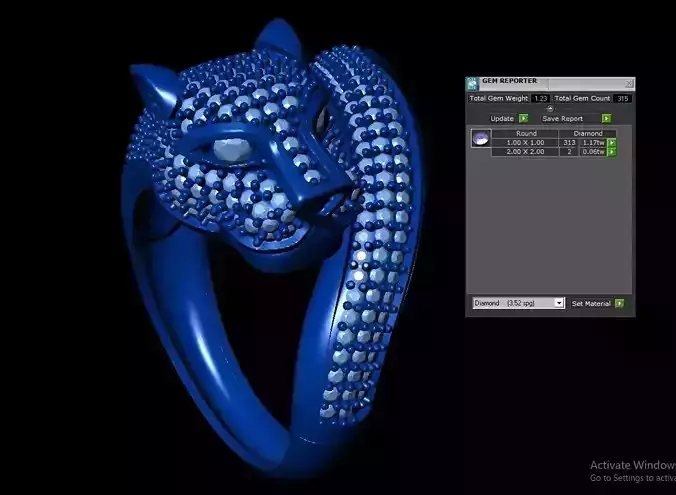The image size is (676, 495).
Task: Close the Gem Reporter panel
Action: [629, 83]
